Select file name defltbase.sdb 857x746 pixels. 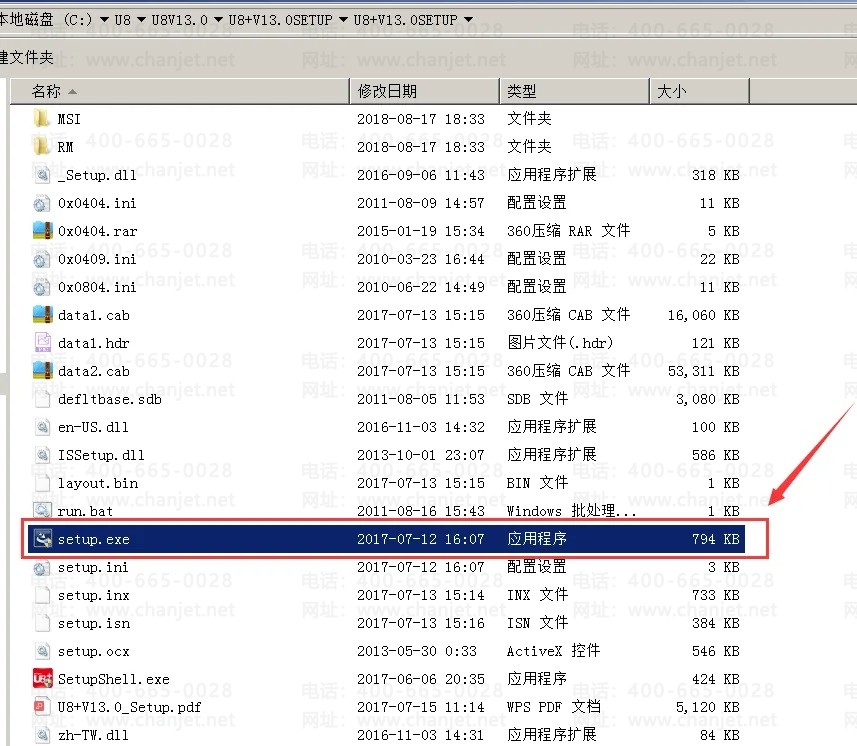[x=110, y=400]
